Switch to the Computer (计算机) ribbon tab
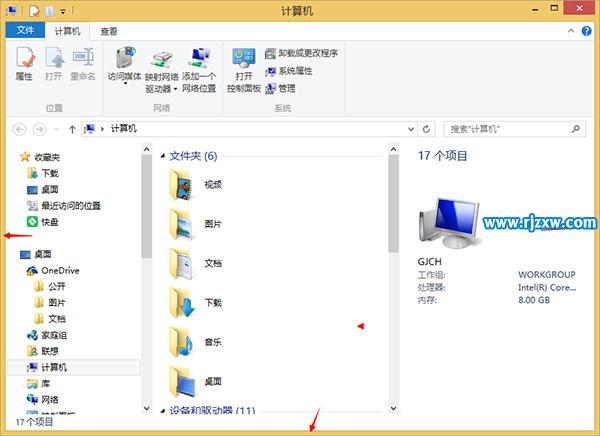The image size is (600, 436). coord(67,31)
